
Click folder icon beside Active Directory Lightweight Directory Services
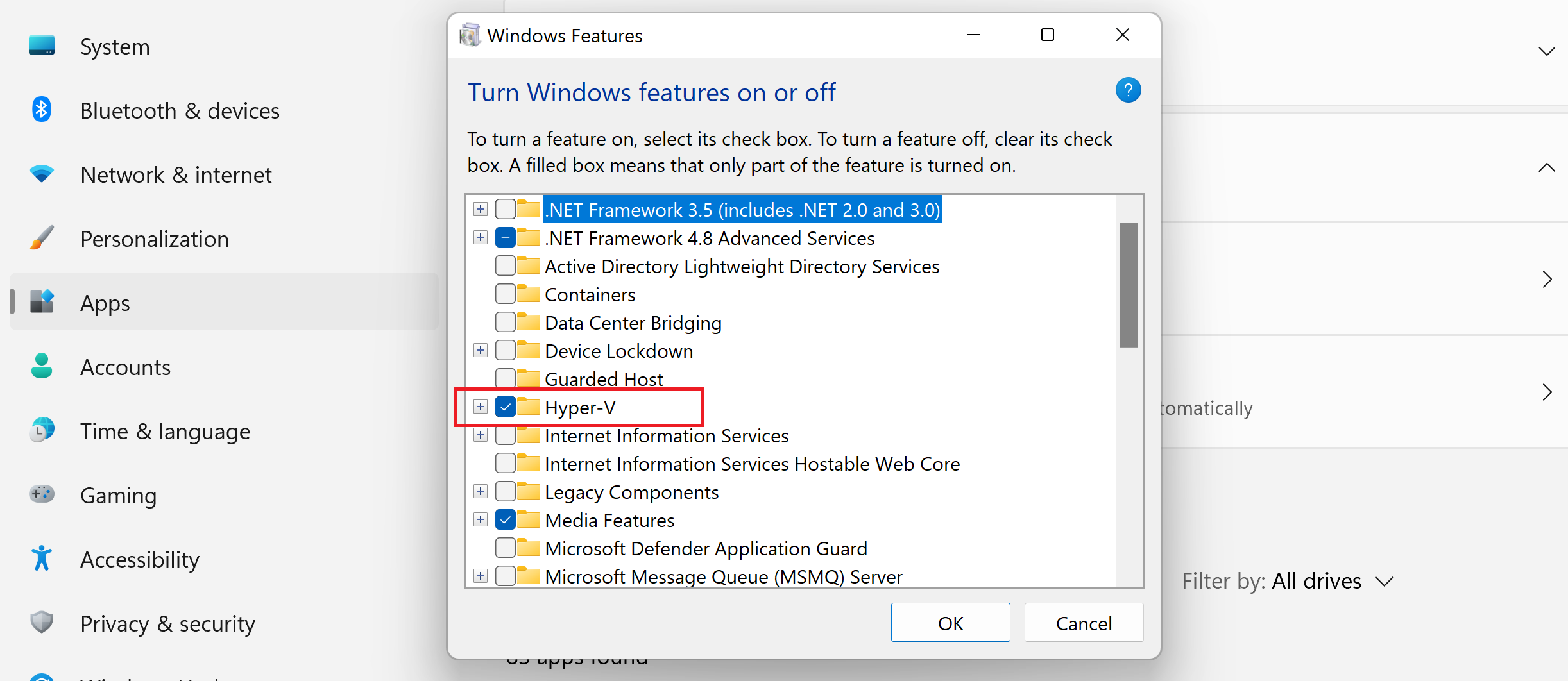click(x=529, y=265)
